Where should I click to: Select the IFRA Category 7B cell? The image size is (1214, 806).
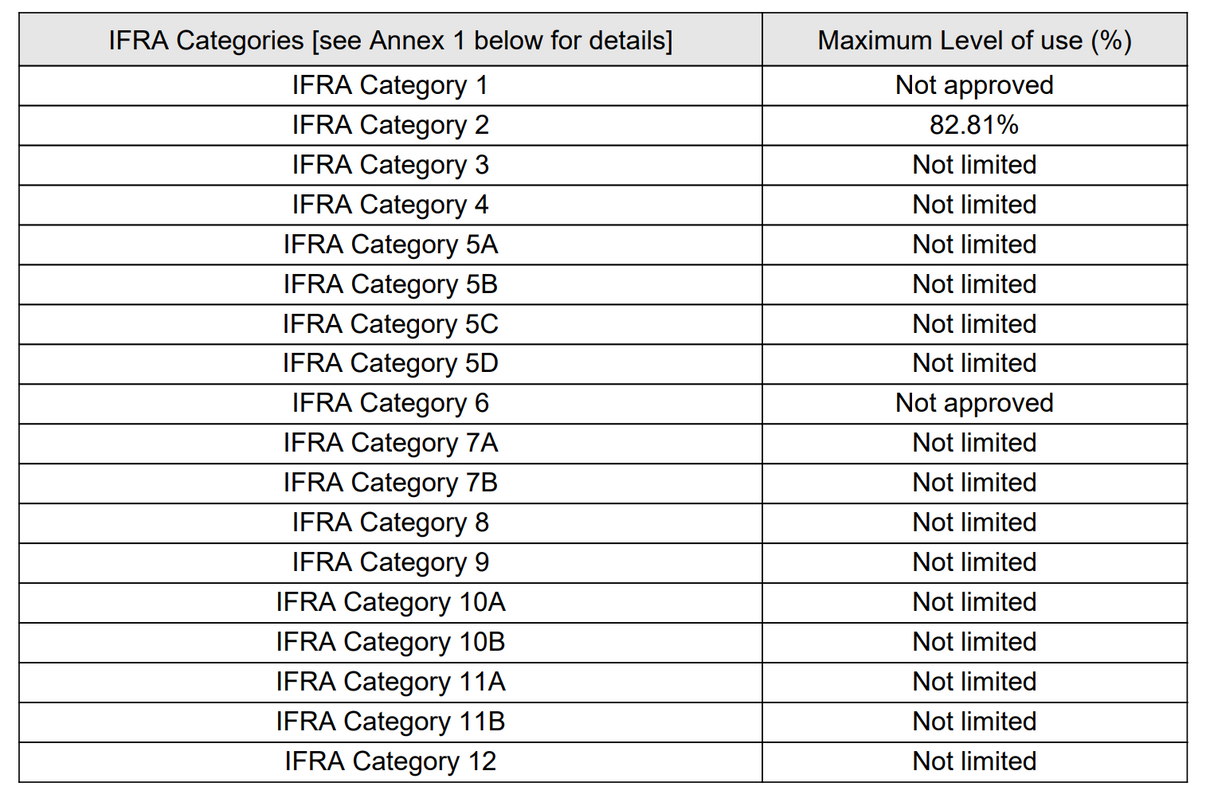coord(390,483)
